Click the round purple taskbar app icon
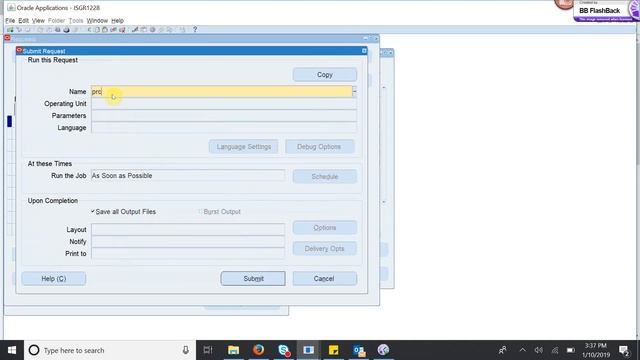Image resolution: width=640 pixels, height=360 pixels. [x=383, y=350]
